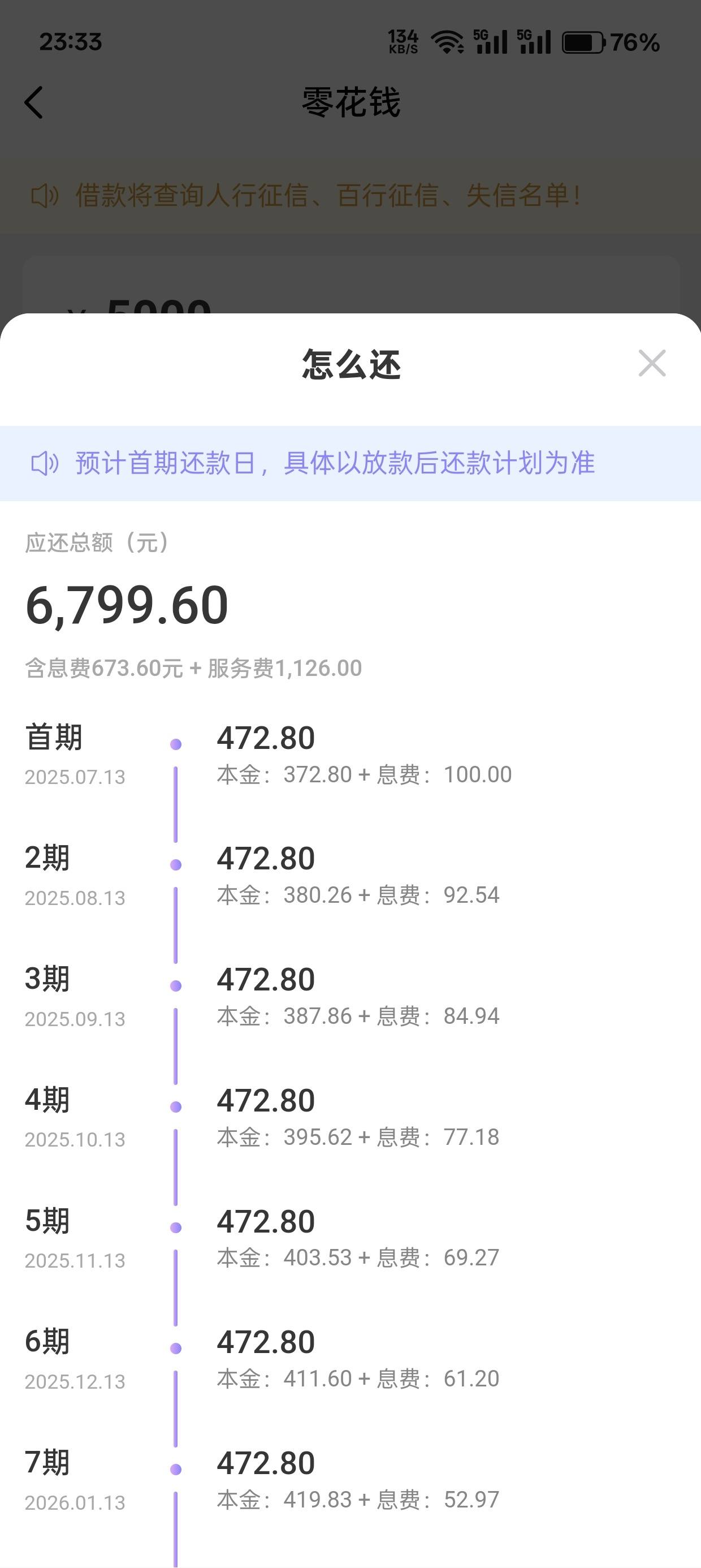Tap the date 2025.11.13
This screenshot has width=701, height=1568.
click(75, 1261)
